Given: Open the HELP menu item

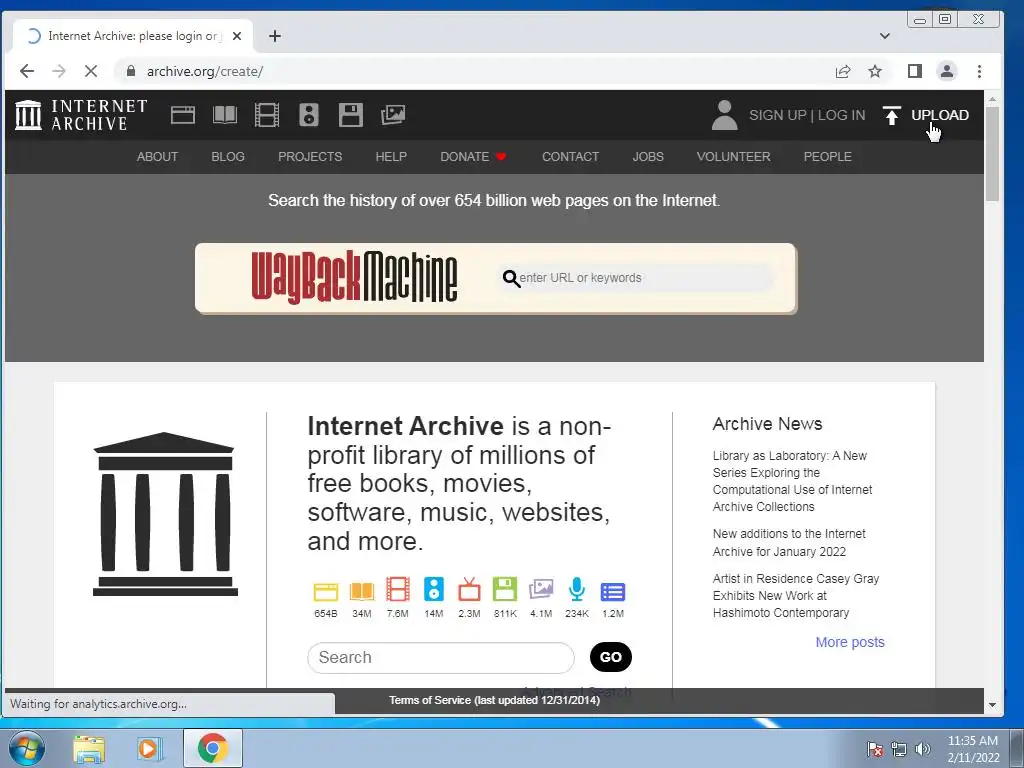Looking at the screenshot, I should click(x=391, y=157).
